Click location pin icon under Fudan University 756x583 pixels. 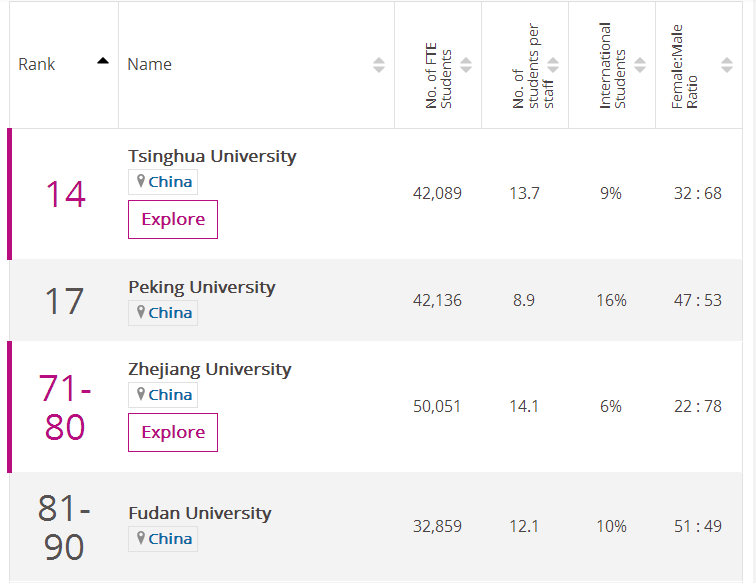[x=142, y=539]
